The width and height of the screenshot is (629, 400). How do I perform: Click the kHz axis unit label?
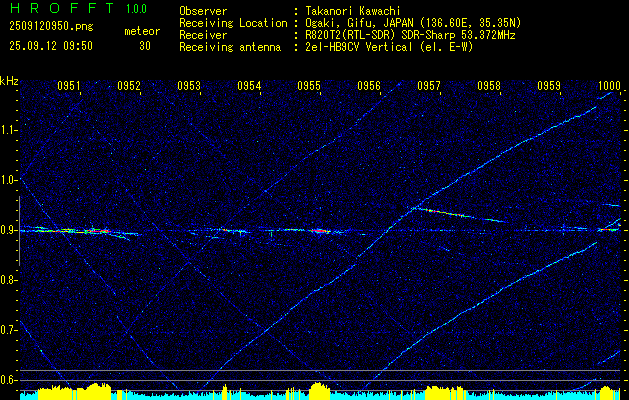pos(9,81)
